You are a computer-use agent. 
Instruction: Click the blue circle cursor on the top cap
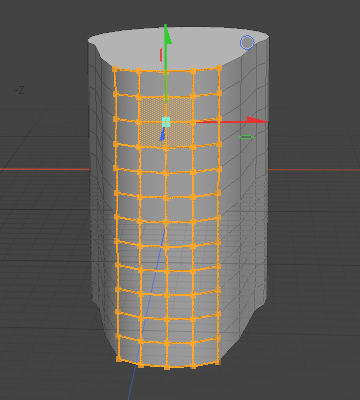247,43
